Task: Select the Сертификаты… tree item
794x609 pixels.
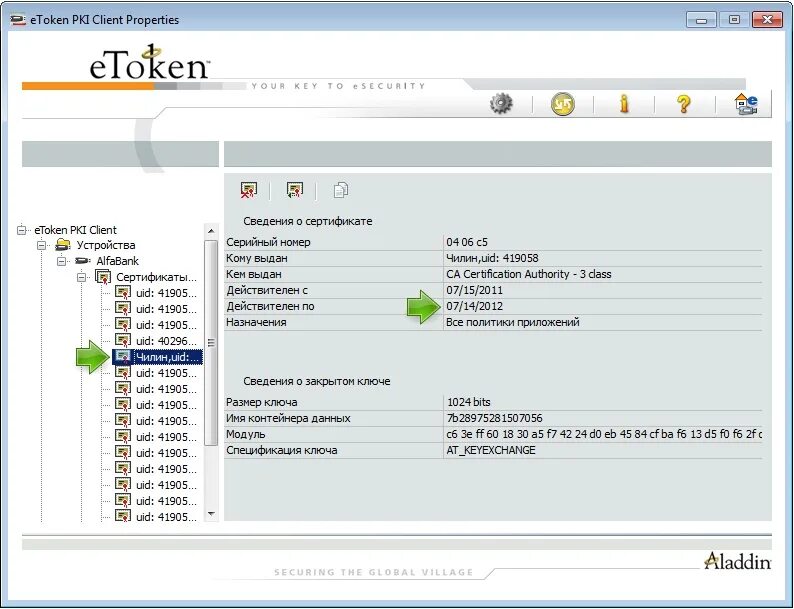Action: click(x=156, y=277)
